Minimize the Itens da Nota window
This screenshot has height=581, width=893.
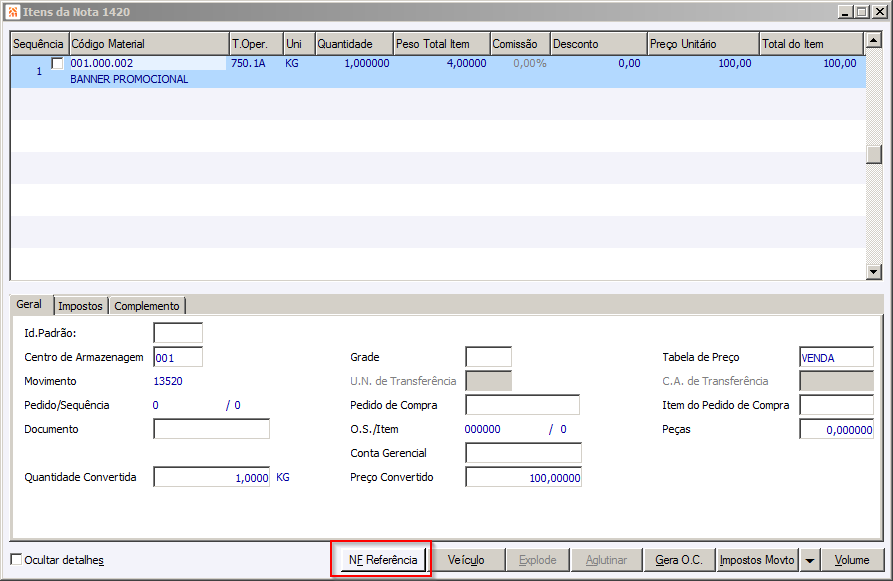point(846,11)
